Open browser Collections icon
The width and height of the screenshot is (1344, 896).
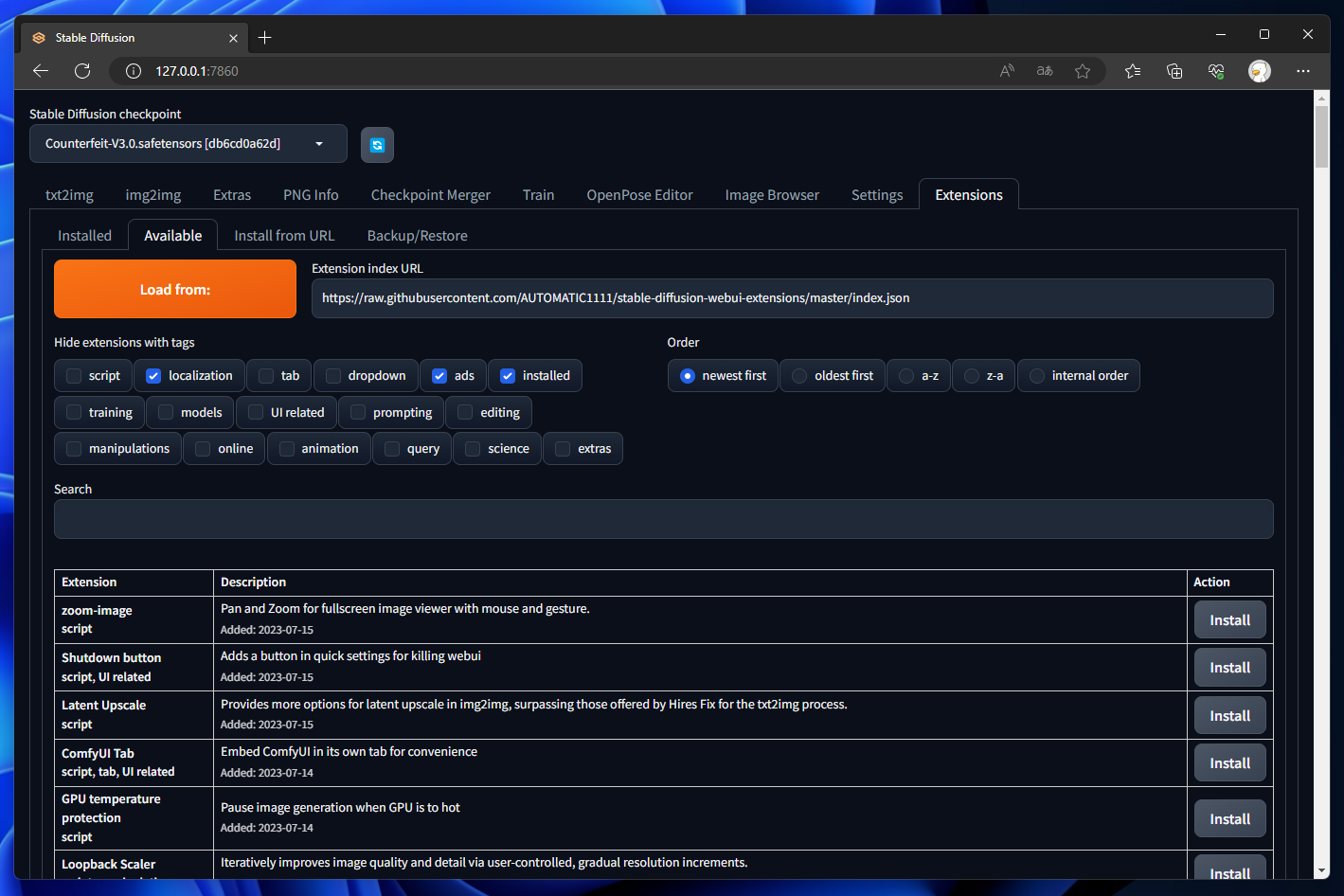[x=1174, y=71]
